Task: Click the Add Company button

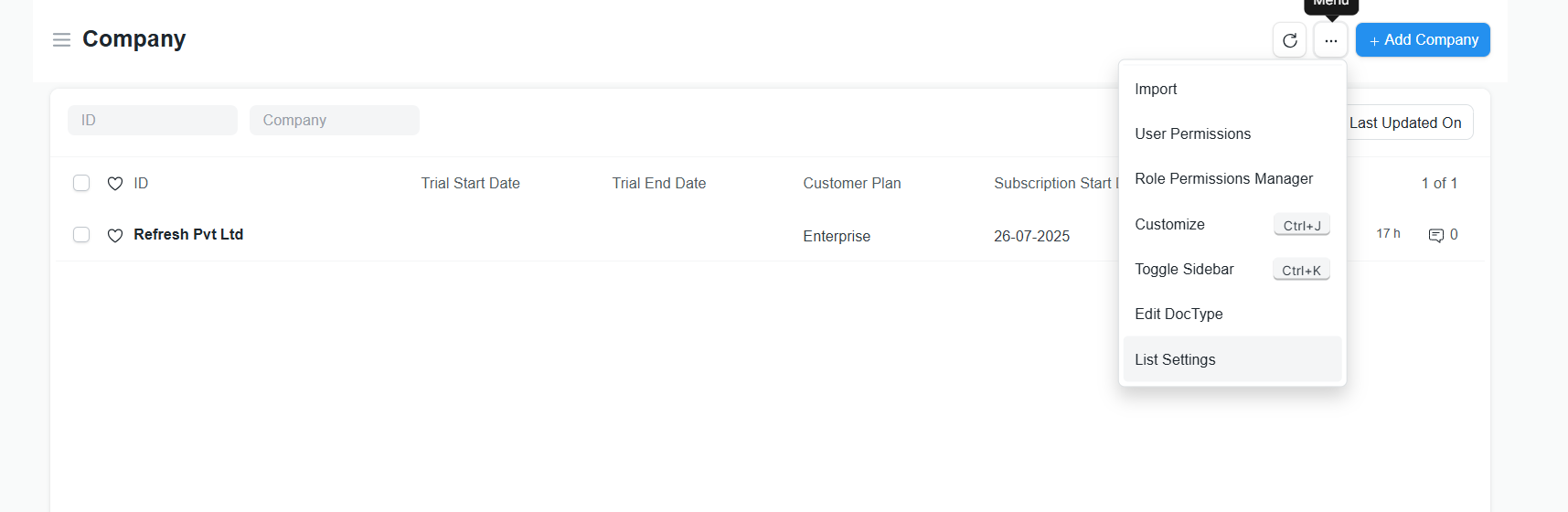Action: (x=1423, y=40)
